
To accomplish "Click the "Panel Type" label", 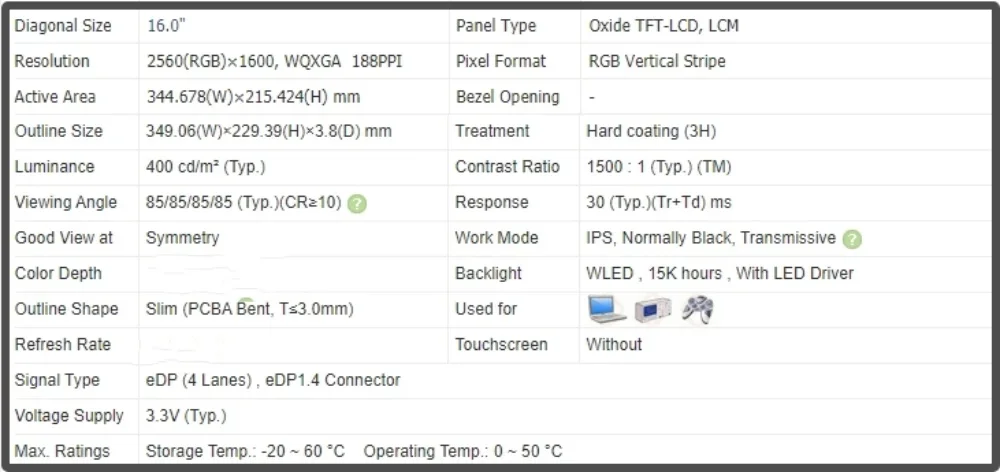I will click(x=496, y=26).
